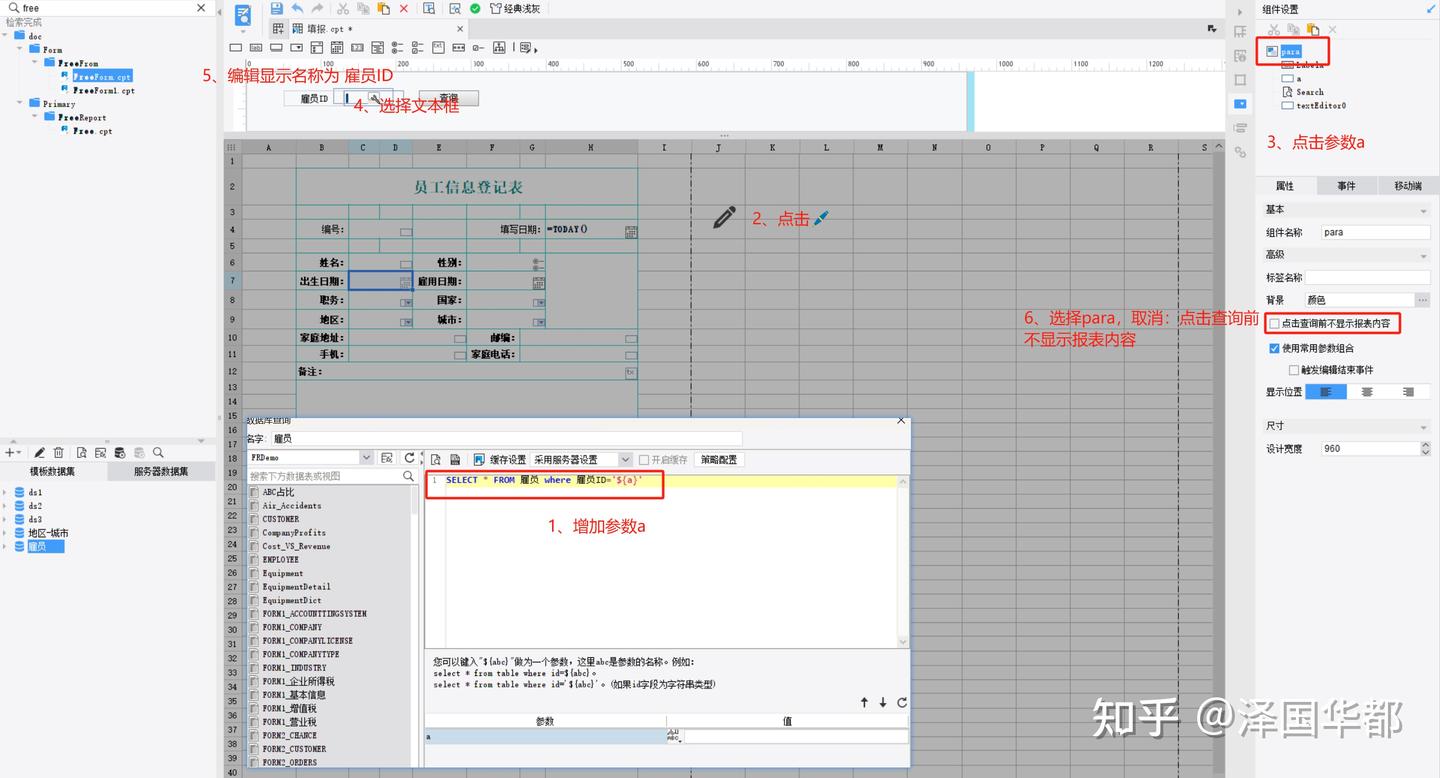Select the 模板数据集 tab
This screenshot has width=1440, height=778.
click(x=53, y=472)
